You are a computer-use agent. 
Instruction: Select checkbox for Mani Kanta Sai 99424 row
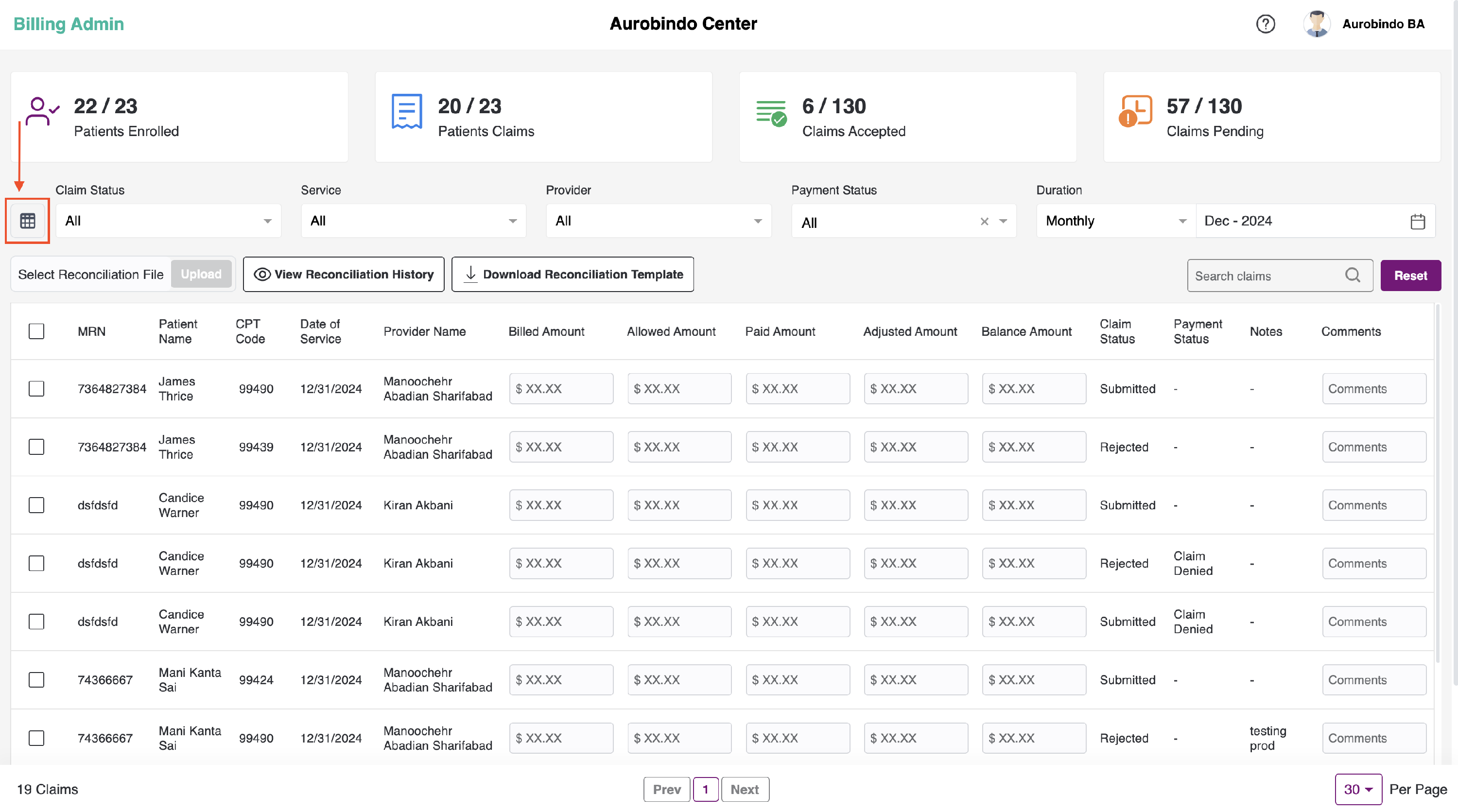[36, 680]
